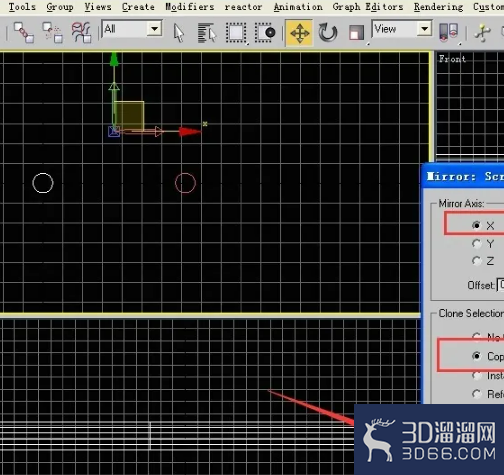The width and height of the screenshot is (504, 475).
Task: Click the Select and Link tool
Action: 24,32
